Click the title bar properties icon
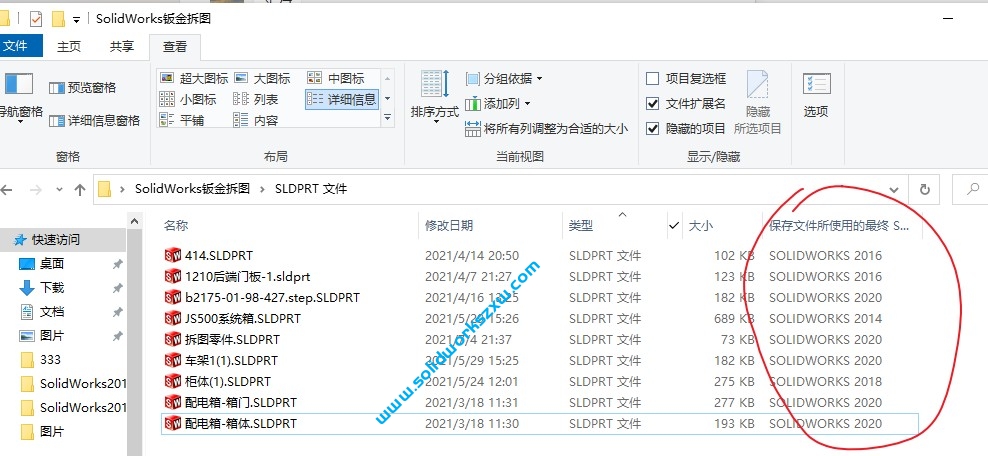 [36, 19]
